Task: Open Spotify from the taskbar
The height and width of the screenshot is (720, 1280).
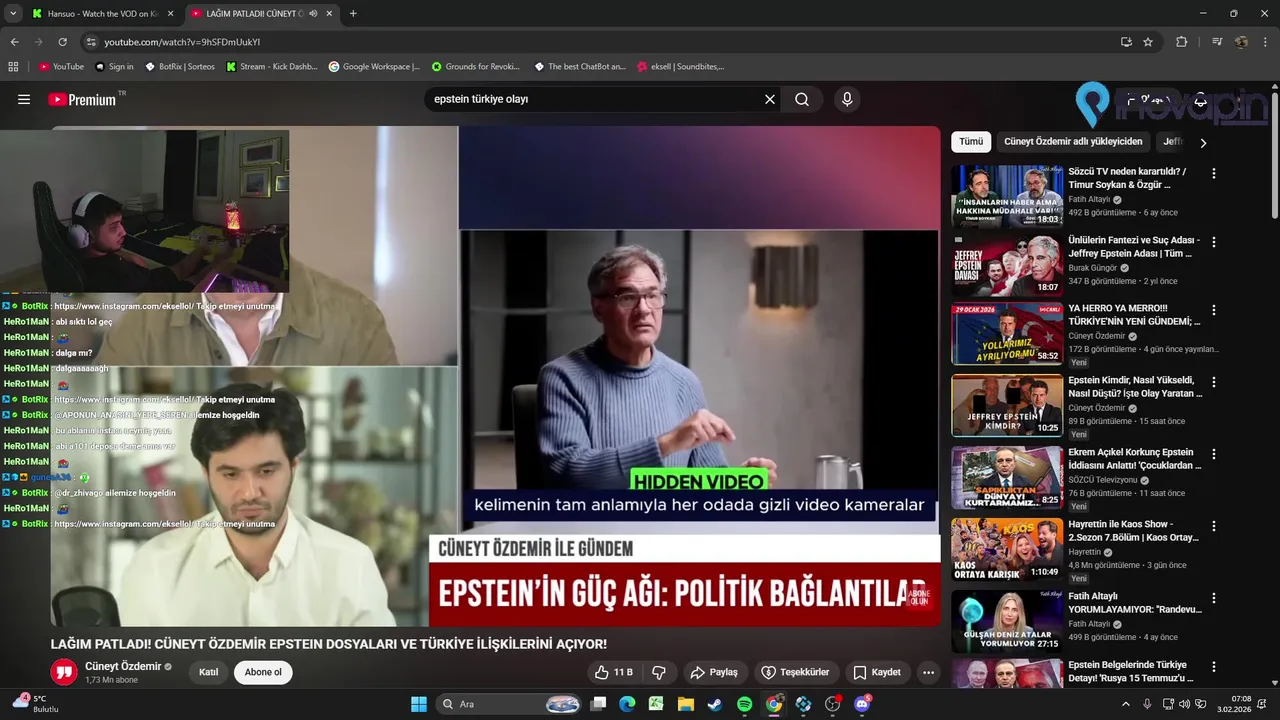Action: tap(744, 704)
